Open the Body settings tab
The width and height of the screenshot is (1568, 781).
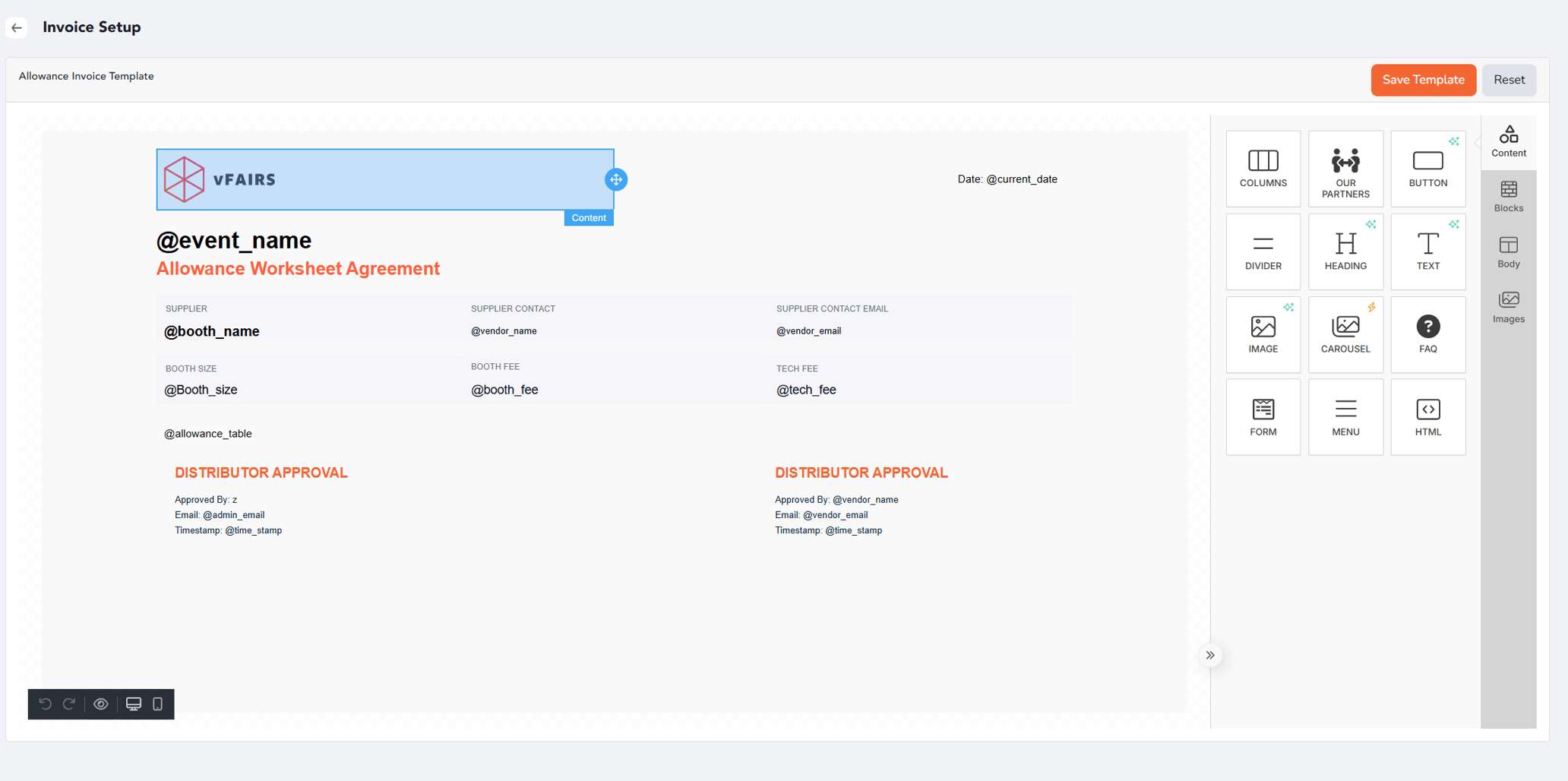click(x=1509, y=251)
